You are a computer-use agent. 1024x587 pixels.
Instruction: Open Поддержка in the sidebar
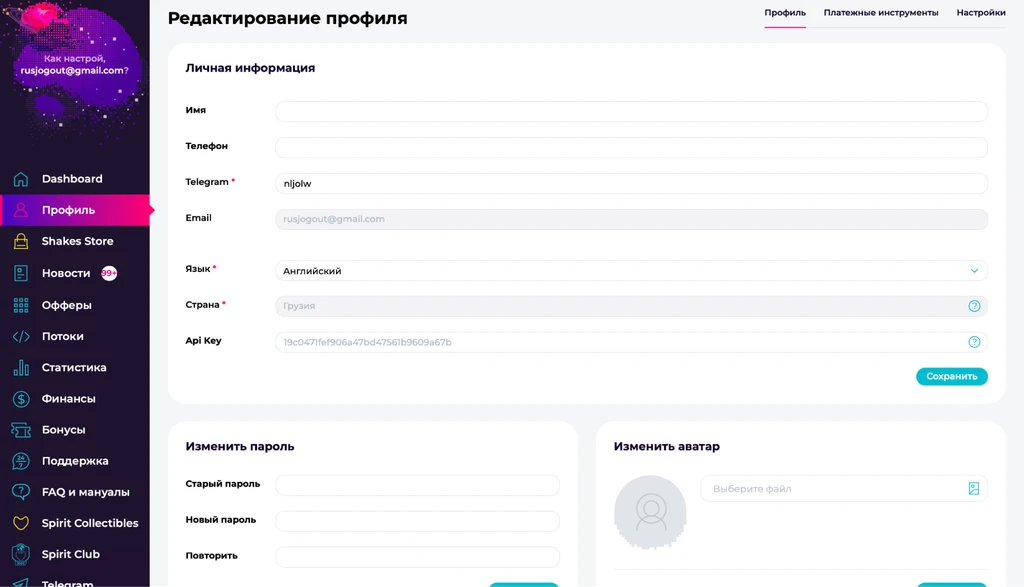(74, 461)
